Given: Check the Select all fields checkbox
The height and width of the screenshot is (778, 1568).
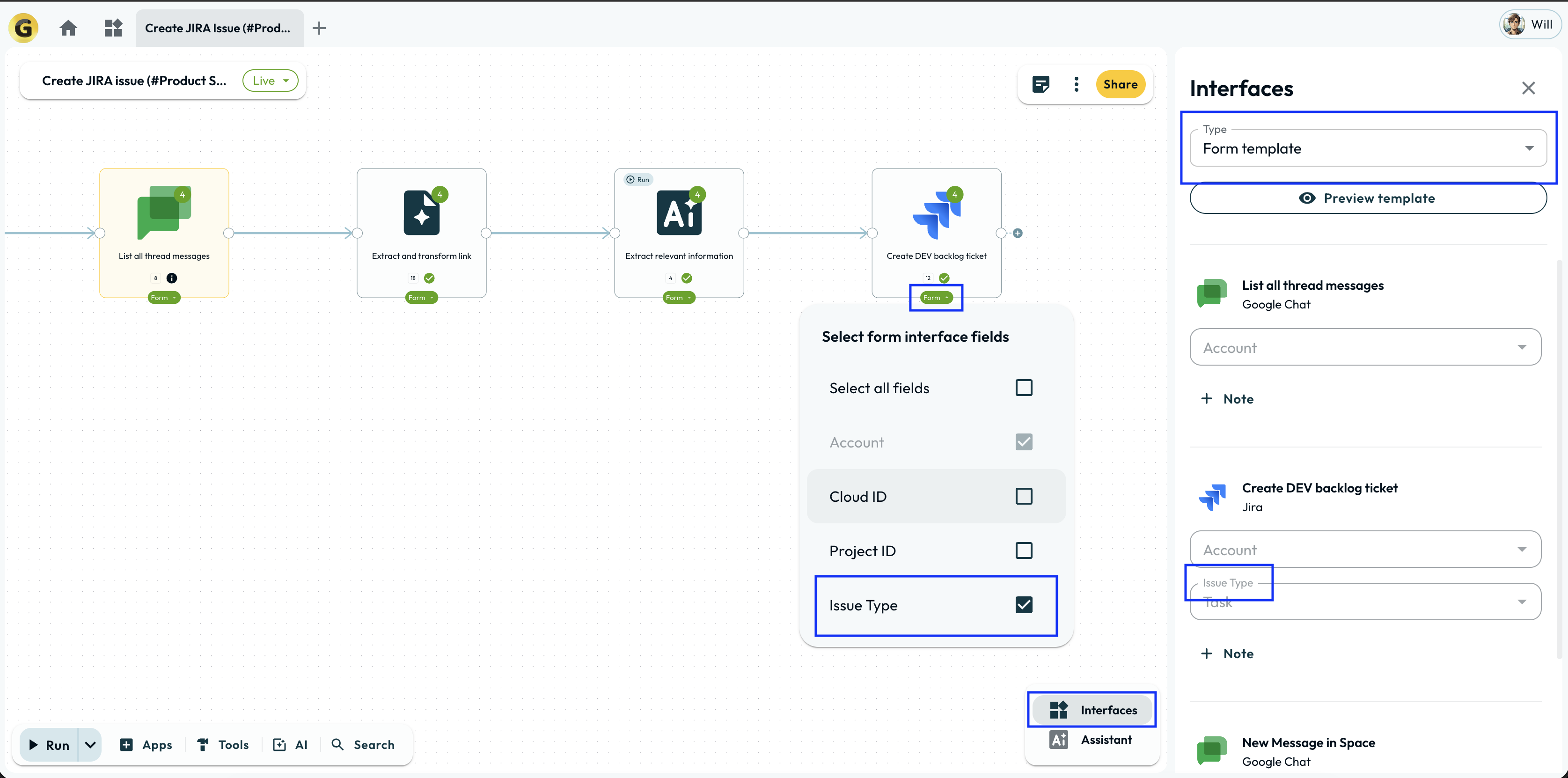Looking at the screenshot, I should (x=1024, y=388).
